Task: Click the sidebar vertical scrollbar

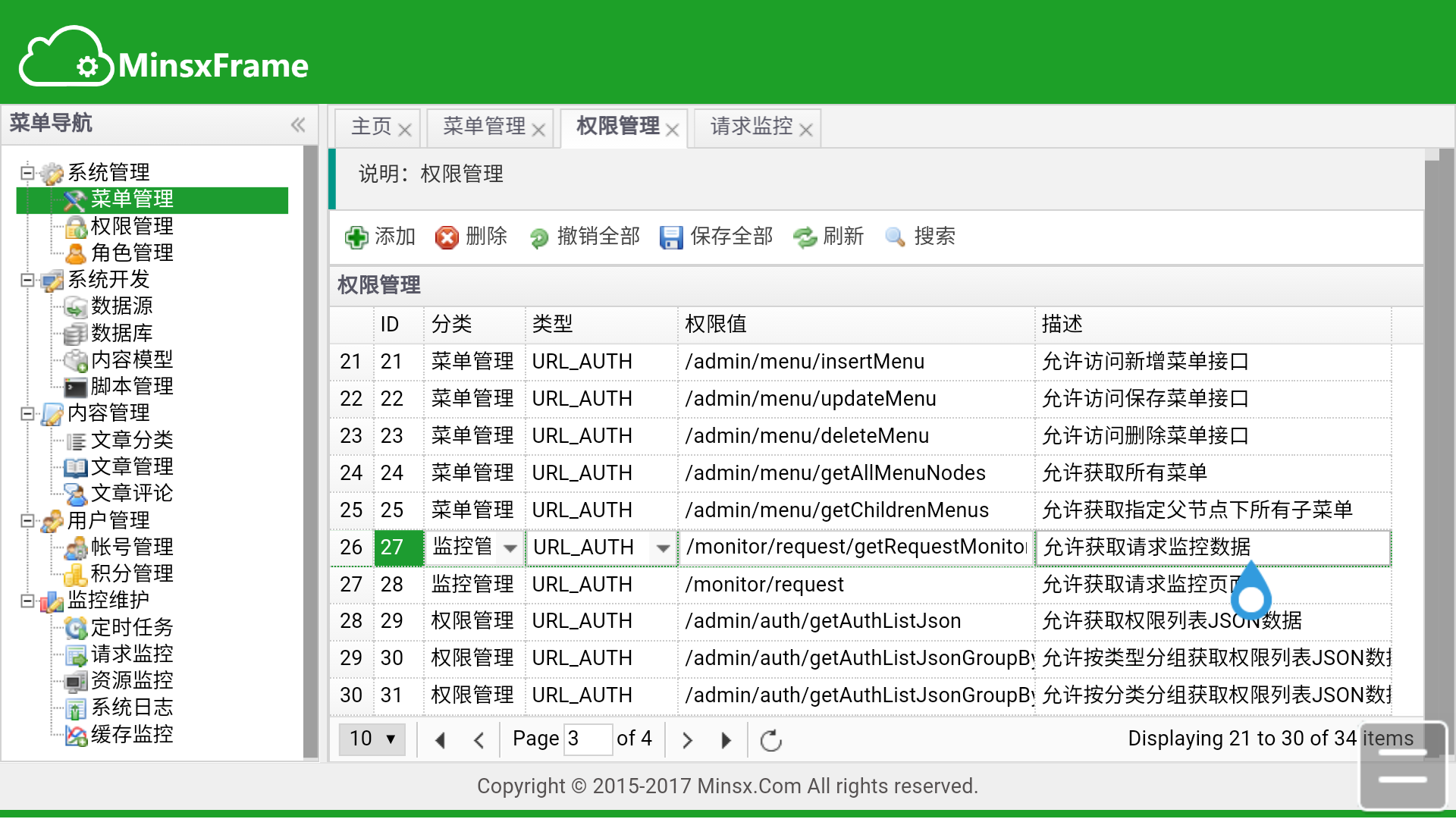Action: coord(310,452)
